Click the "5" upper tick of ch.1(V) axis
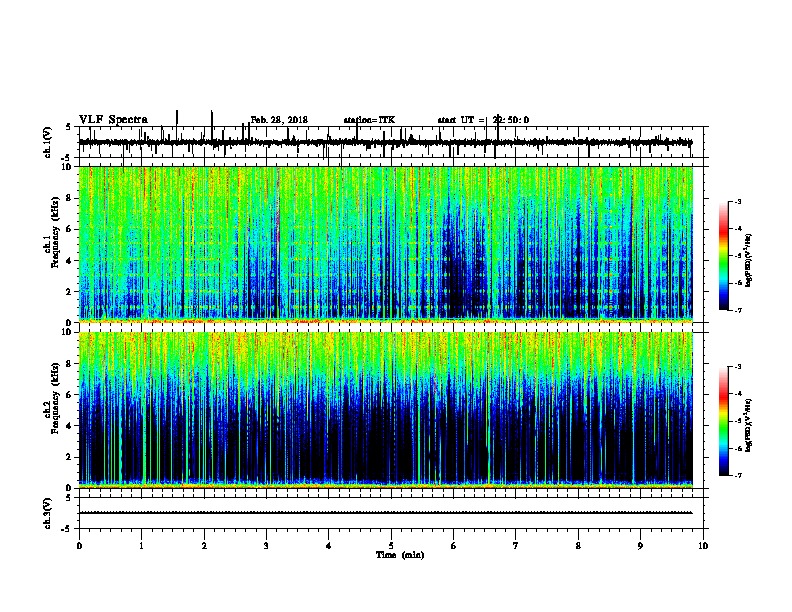 coord(69,127)
